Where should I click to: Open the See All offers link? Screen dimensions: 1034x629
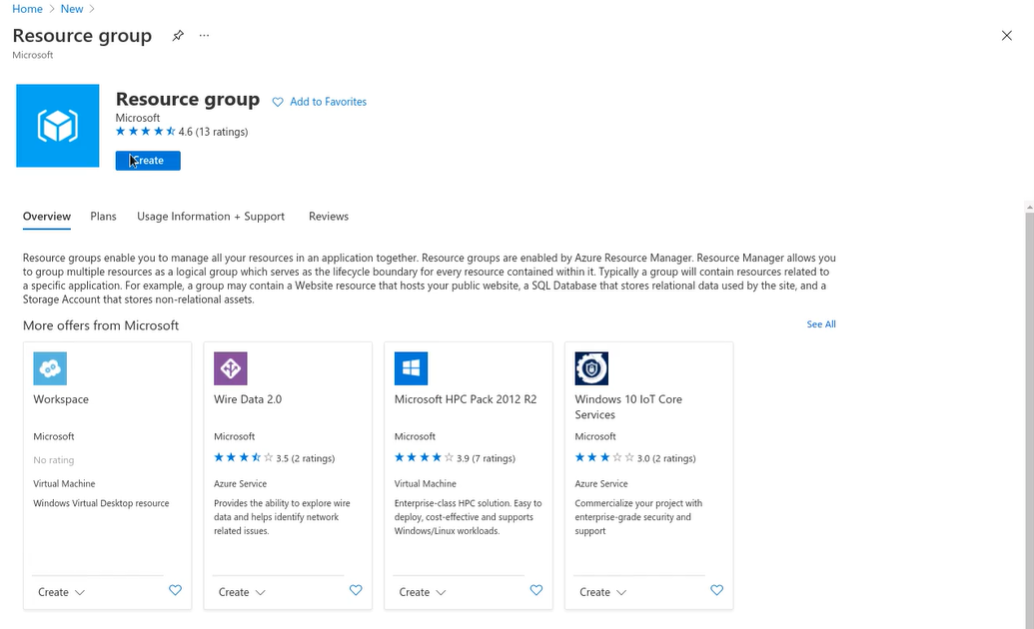point(821,324)
